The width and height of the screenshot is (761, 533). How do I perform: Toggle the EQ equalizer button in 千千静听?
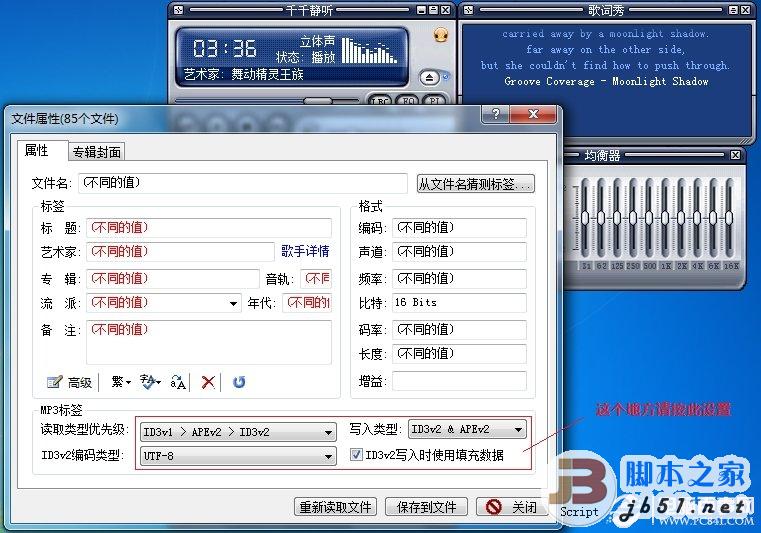tap(407, 101)
